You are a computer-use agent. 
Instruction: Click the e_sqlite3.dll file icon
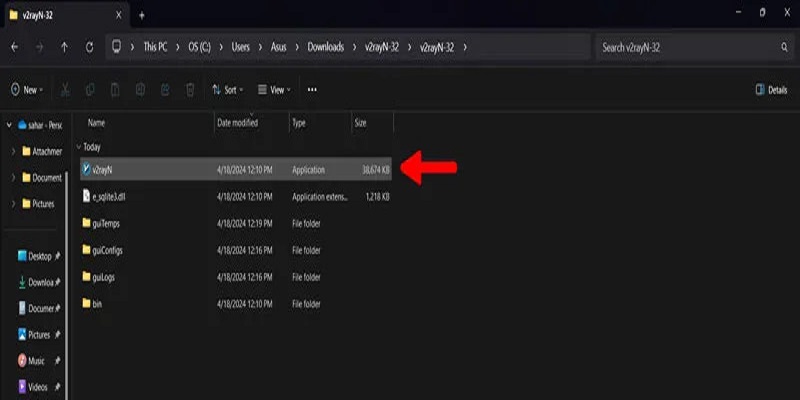pos(86,196)
